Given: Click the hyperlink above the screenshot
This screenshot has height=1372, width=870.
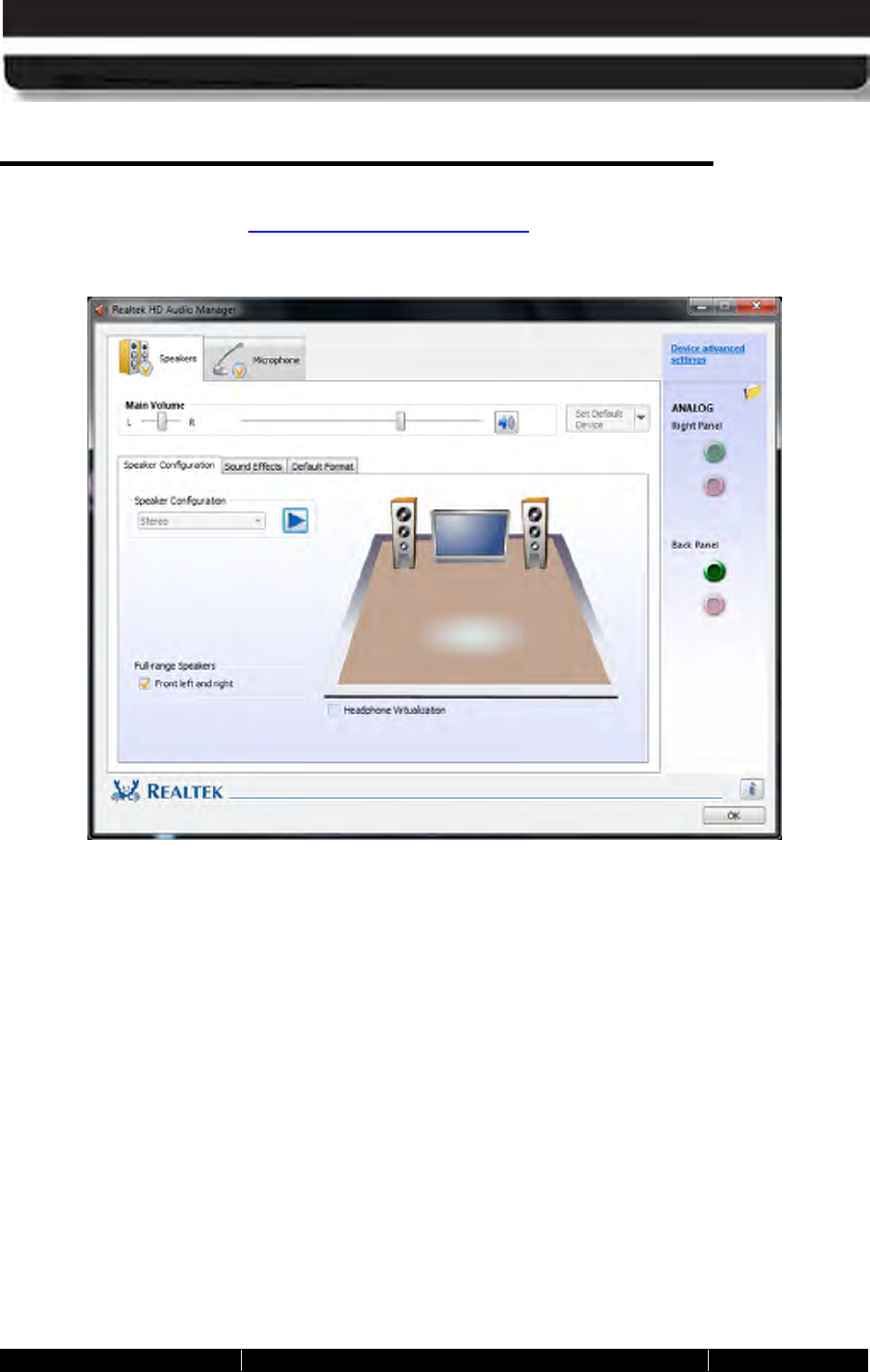Looking at the screenshot, I should (x=388, y=225).
